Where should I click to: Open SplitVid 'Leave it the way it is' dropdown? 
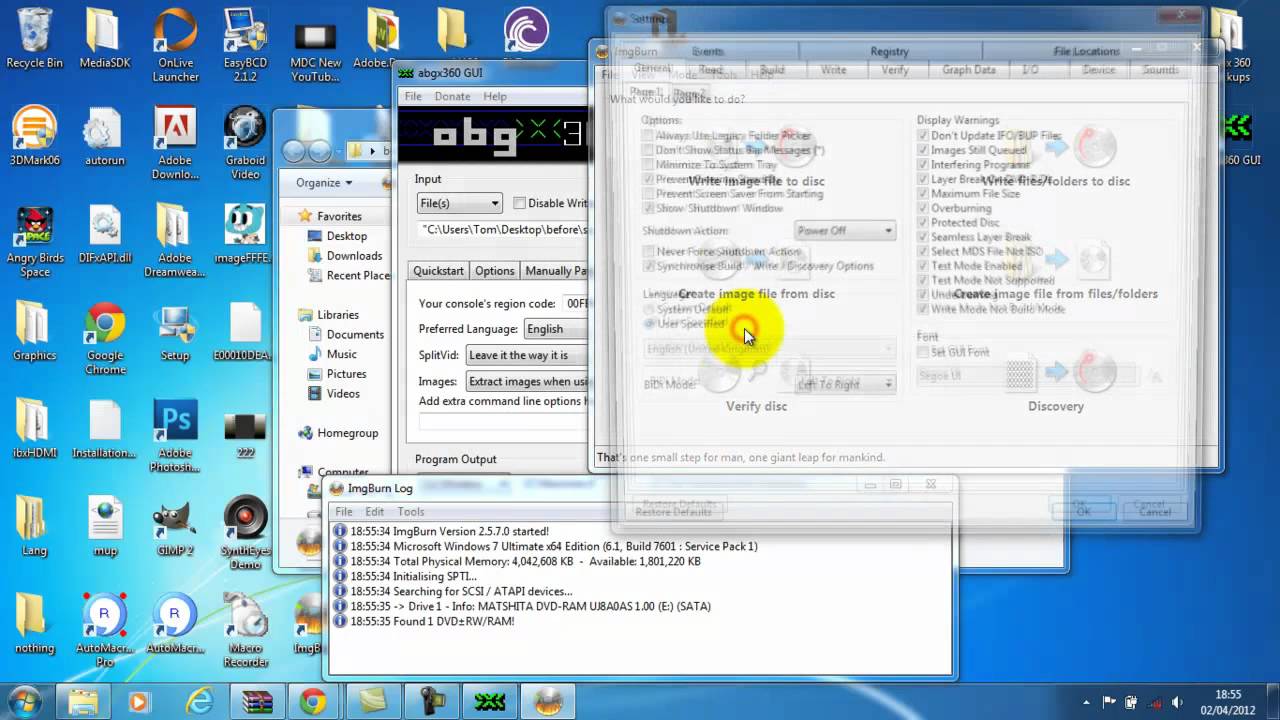click(527, 355)
